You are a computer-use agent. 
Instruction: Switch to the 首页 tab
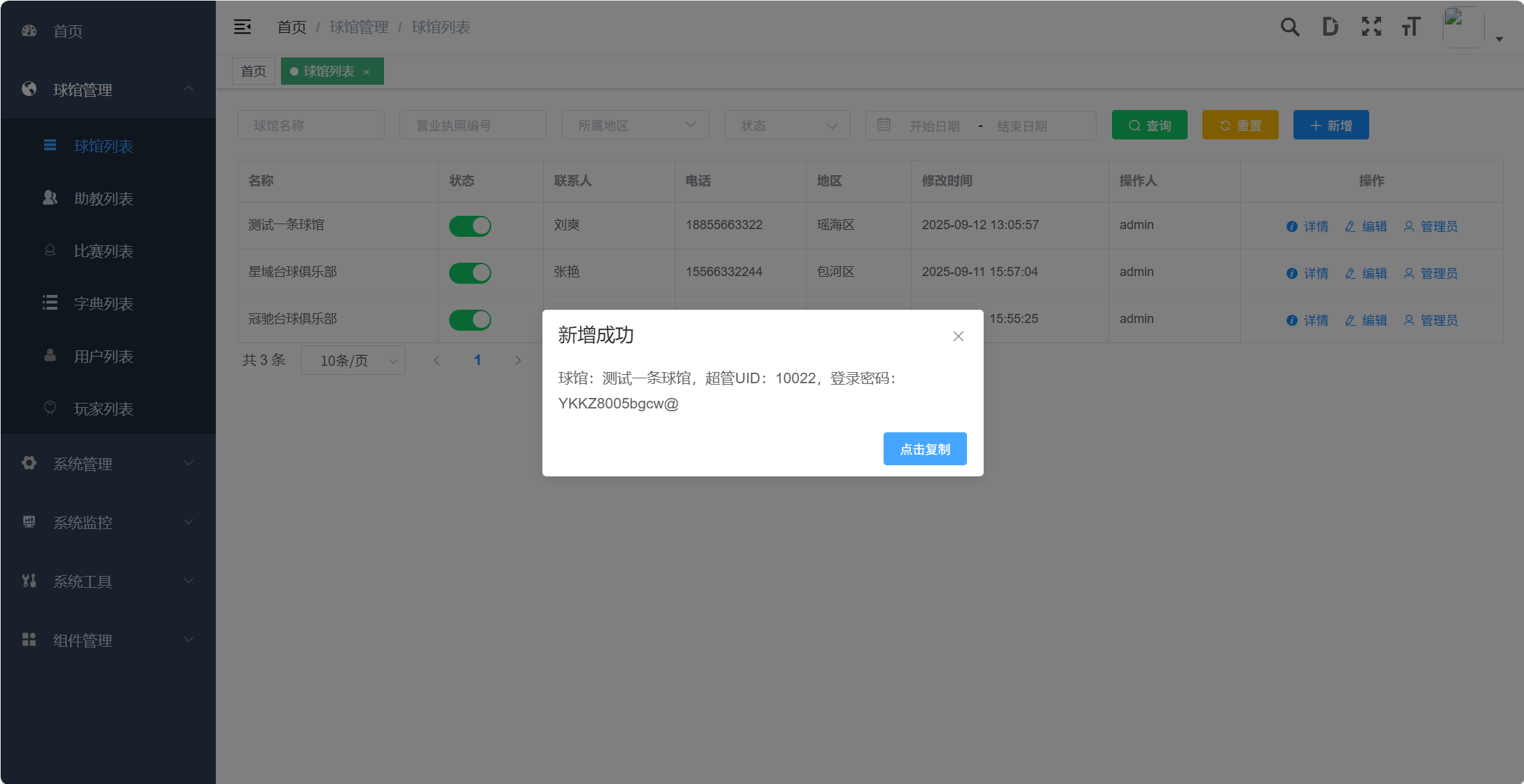[x=253, y=71]
